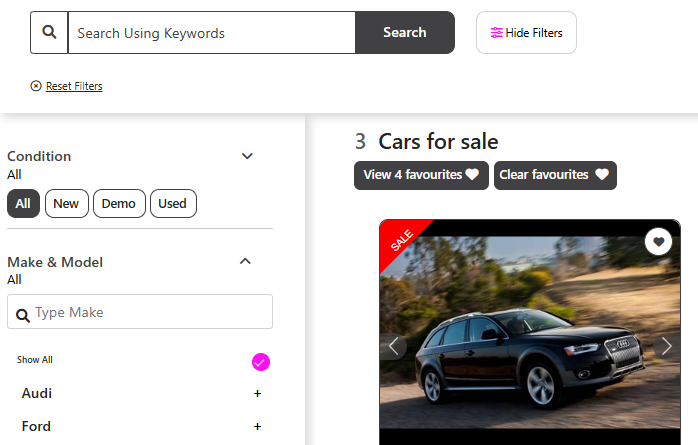Click the Hide Filters button
698x445 pixels.
click(x=526, y=33)
